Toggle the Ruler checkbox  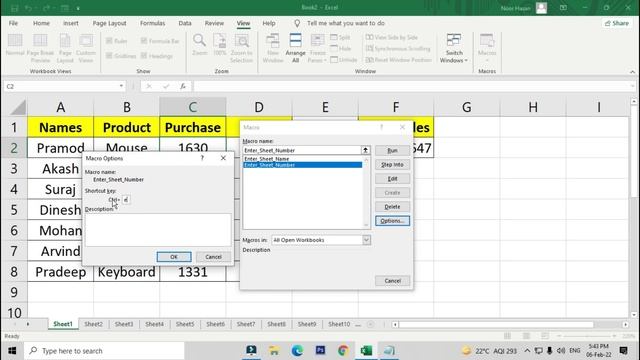tap(109, 41)
